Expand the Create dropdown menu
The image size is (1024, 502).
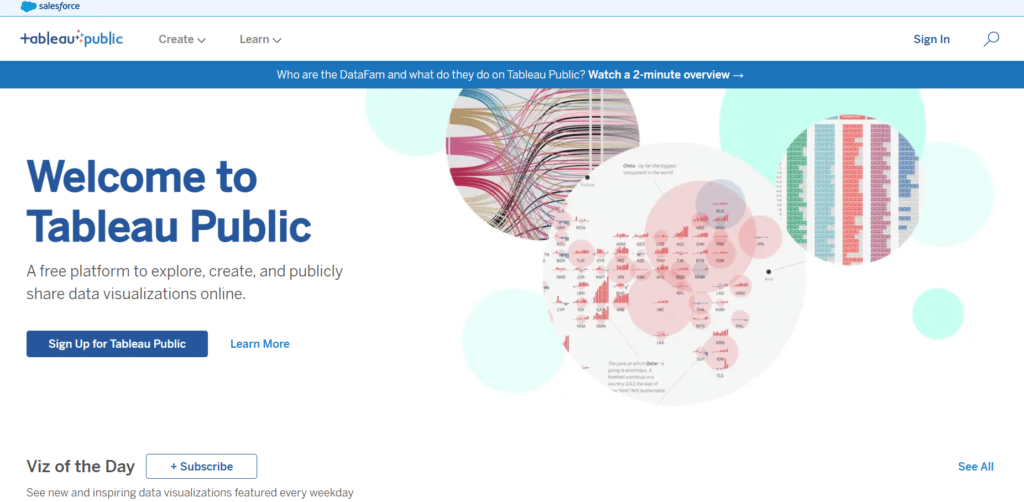pyautogui.click(x=182, y=39)
